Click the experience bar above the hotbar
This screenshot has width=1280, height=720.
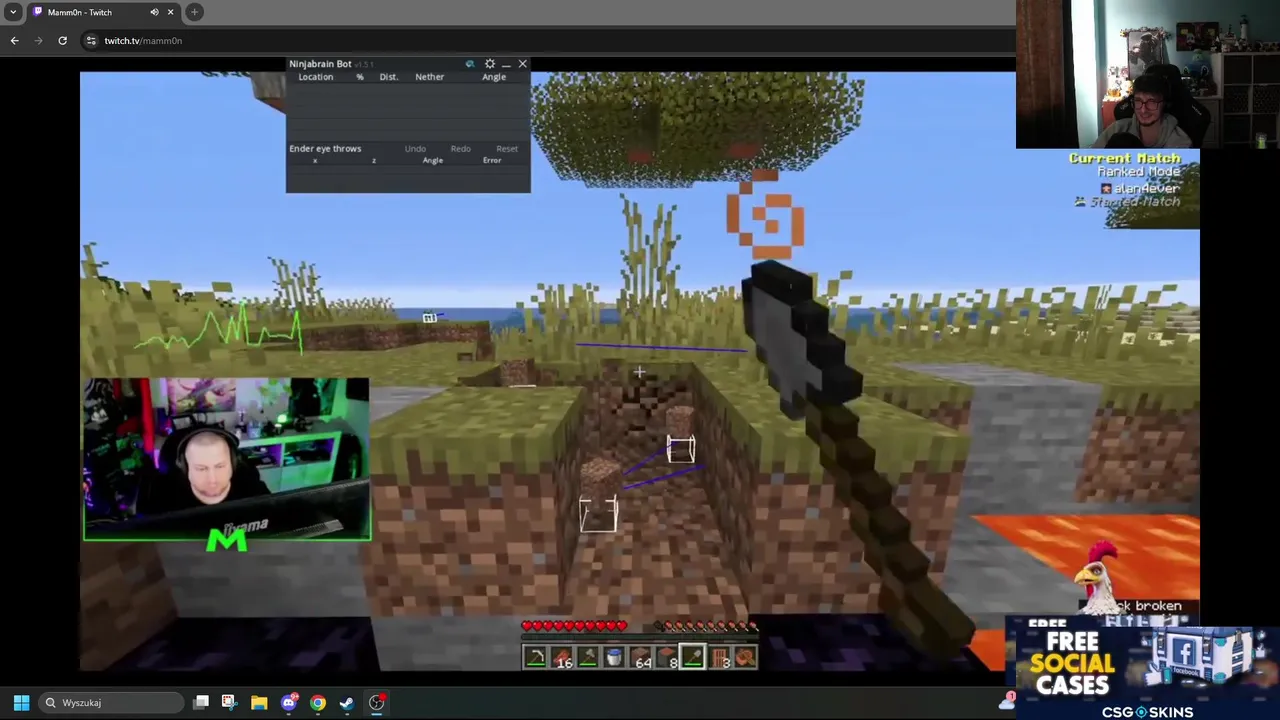point(640,638)
